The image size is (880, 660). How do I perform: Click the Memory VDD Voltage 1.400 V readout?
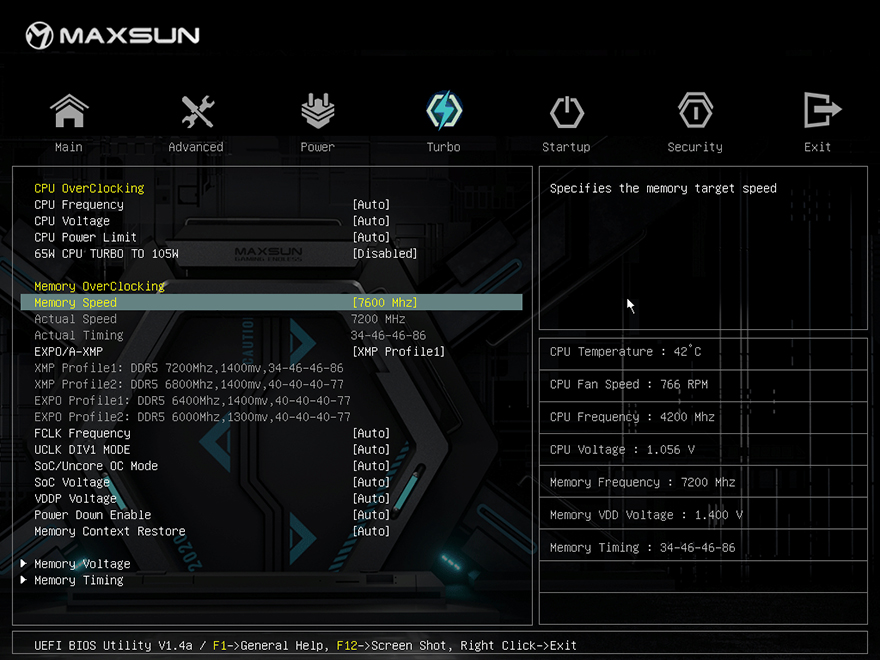[646, 515]
